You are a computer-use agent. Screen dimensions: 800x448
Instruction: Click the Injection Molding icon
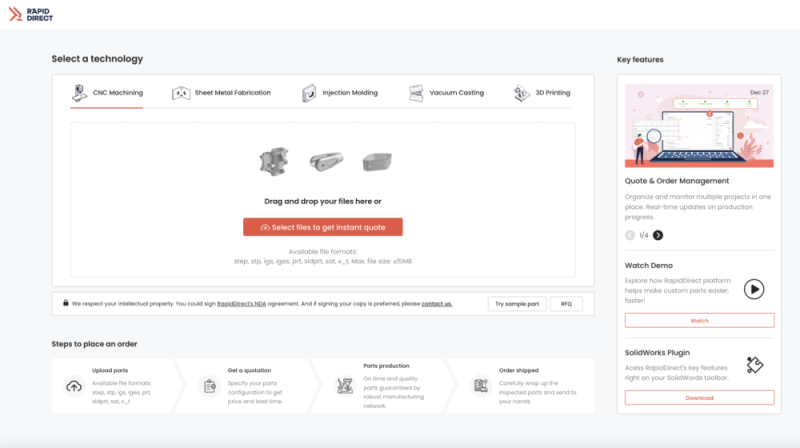[x=309, y=93]
